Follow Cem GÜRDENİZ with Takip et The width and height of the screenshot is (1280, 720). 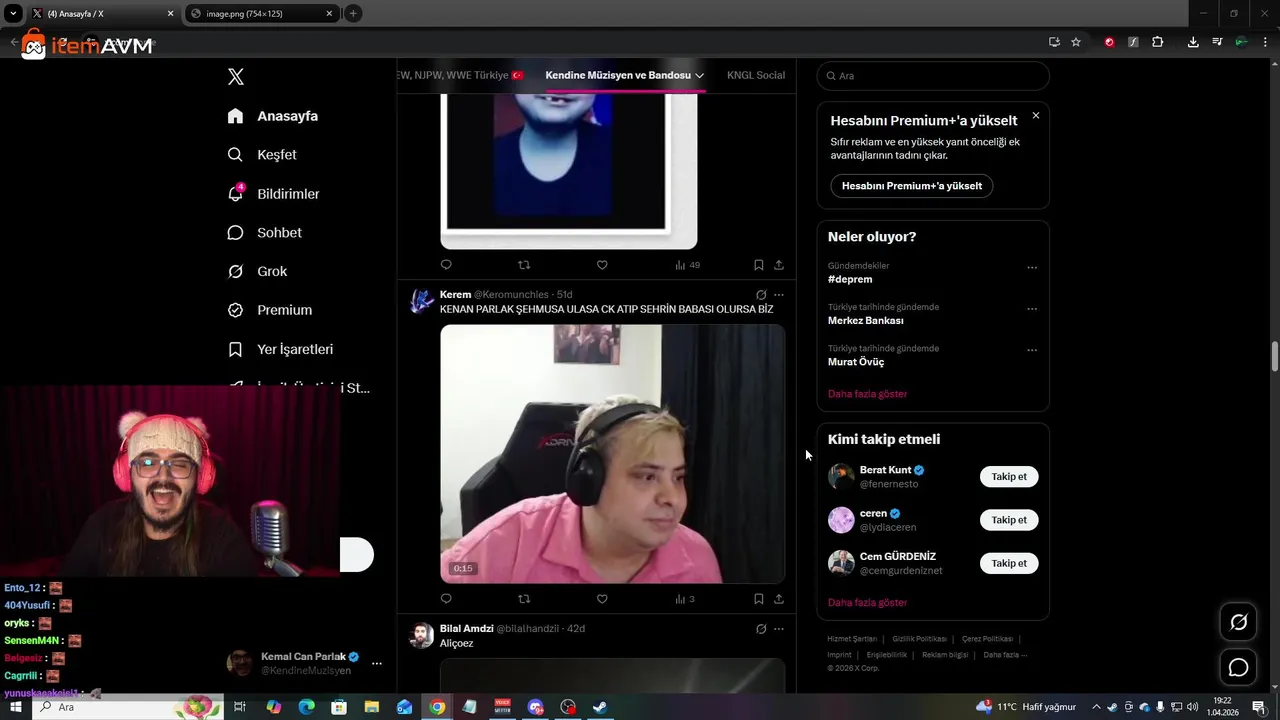pos(1009,563)
